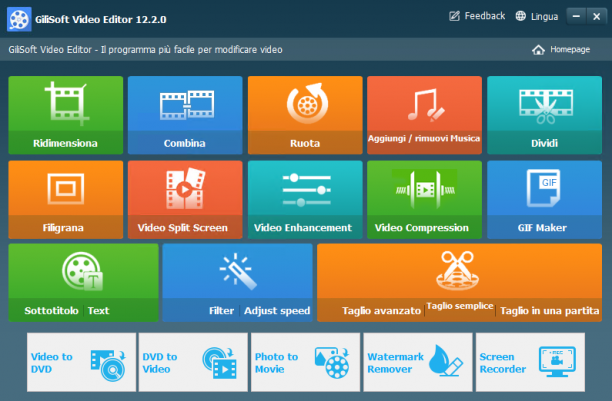Open the Lingua language menu
This screenshot has height=401, width=612.
click(x=537, y=16)
